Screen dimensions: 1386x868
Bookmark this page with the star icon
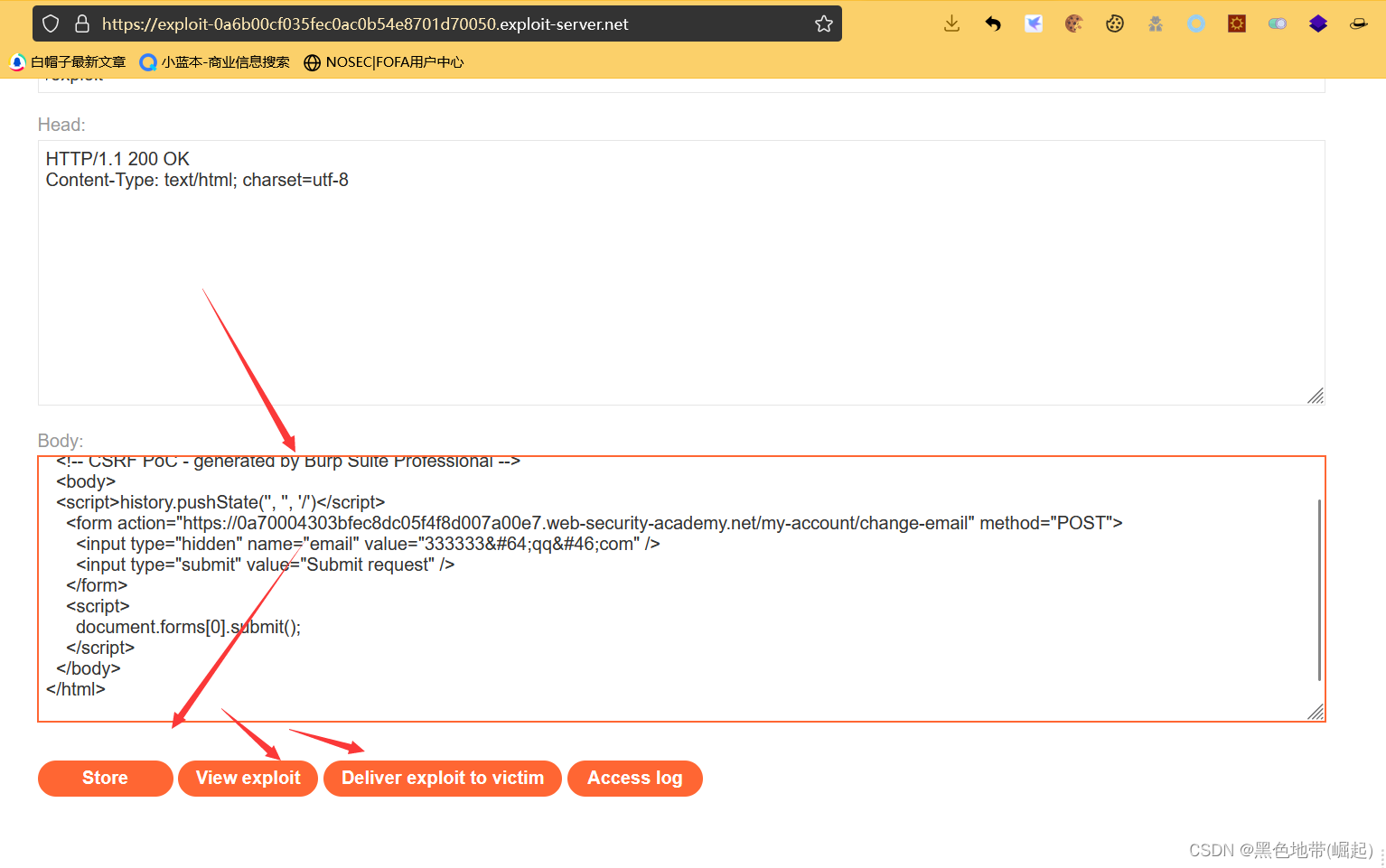tap(824, 23)
